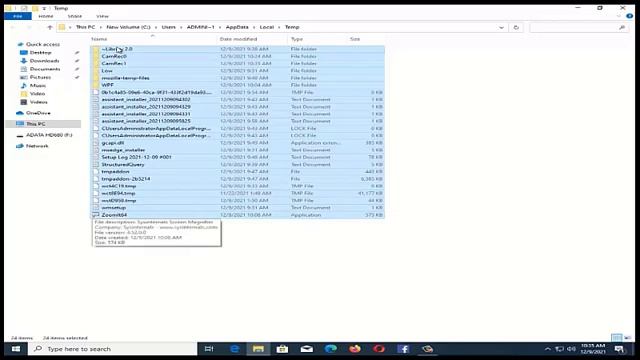The image size is (640, 360).
Task: Open the address bar history dropdown
Action: [501, 27]
